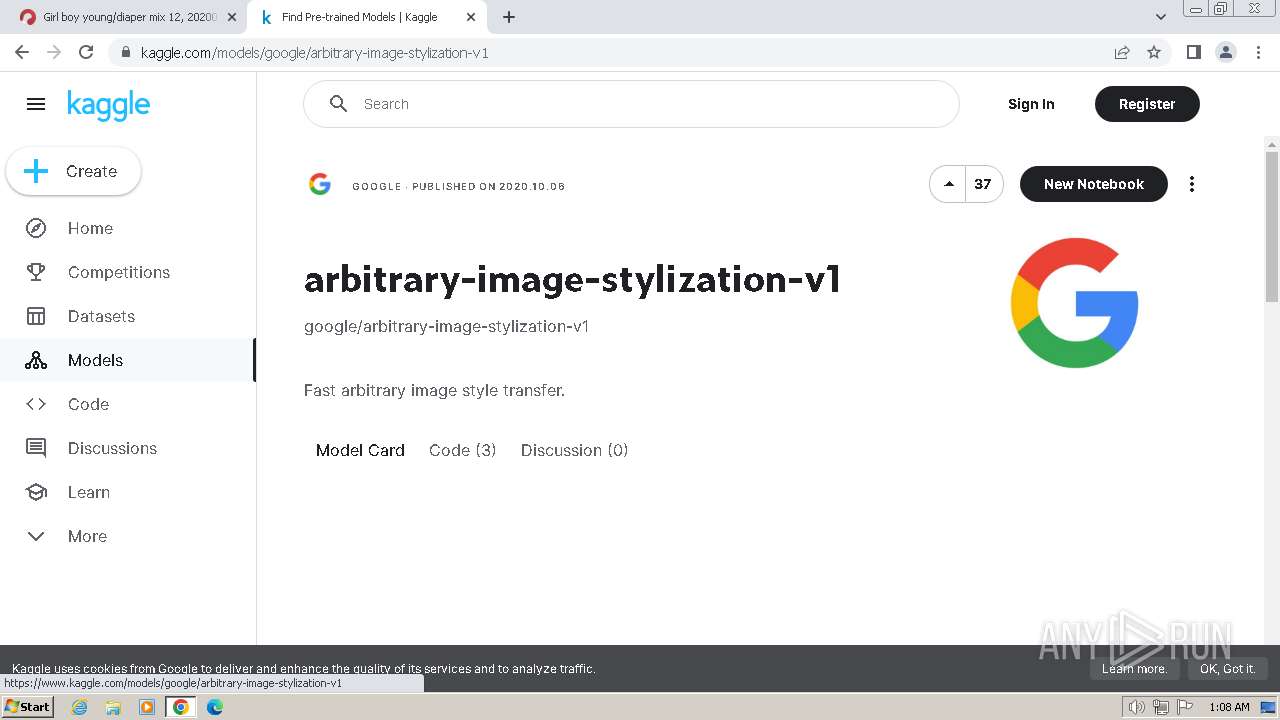Click the Models sidebar icon
1280x720 pixels.
click(x=36, y=360)
